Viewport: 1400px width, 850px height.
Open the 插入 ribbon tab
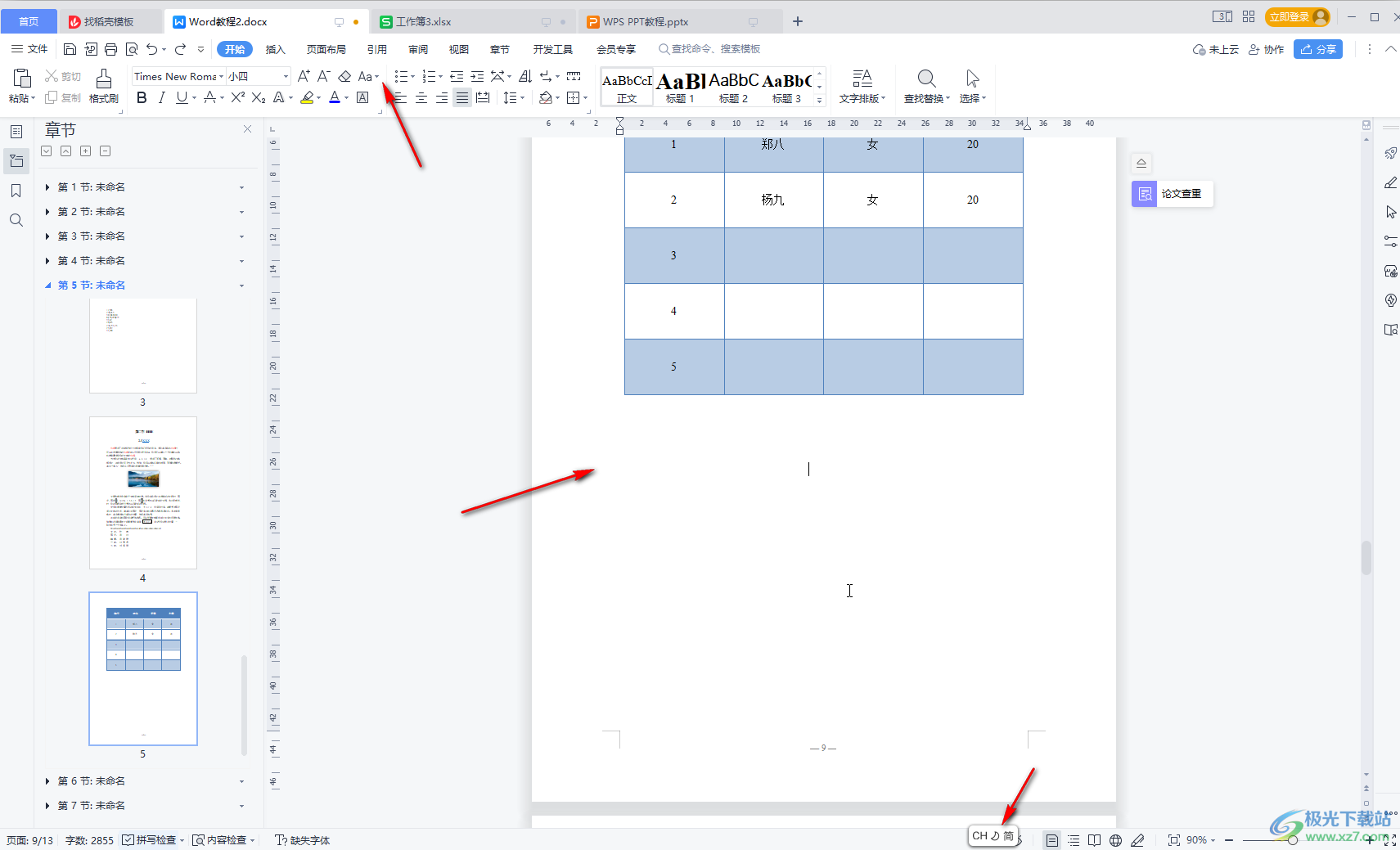[276, 49]
